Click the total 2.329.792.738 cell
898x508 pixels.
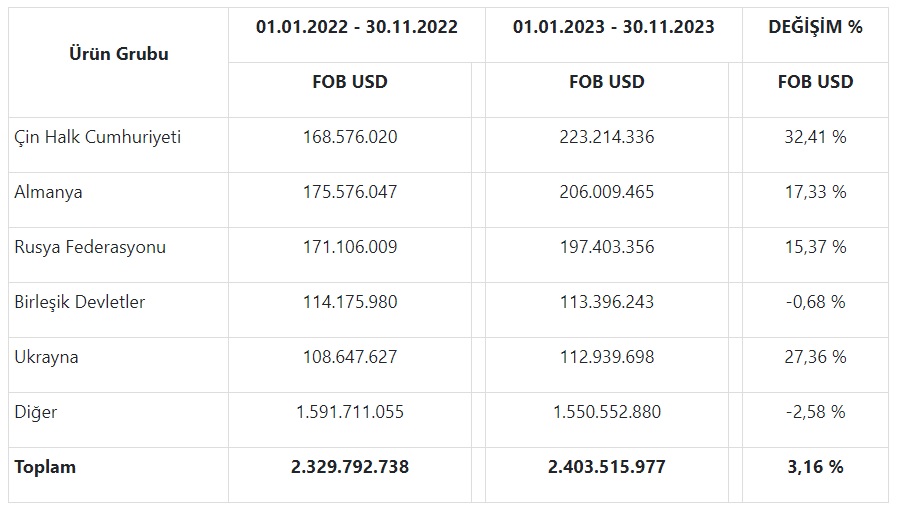(x=350, y=467)
